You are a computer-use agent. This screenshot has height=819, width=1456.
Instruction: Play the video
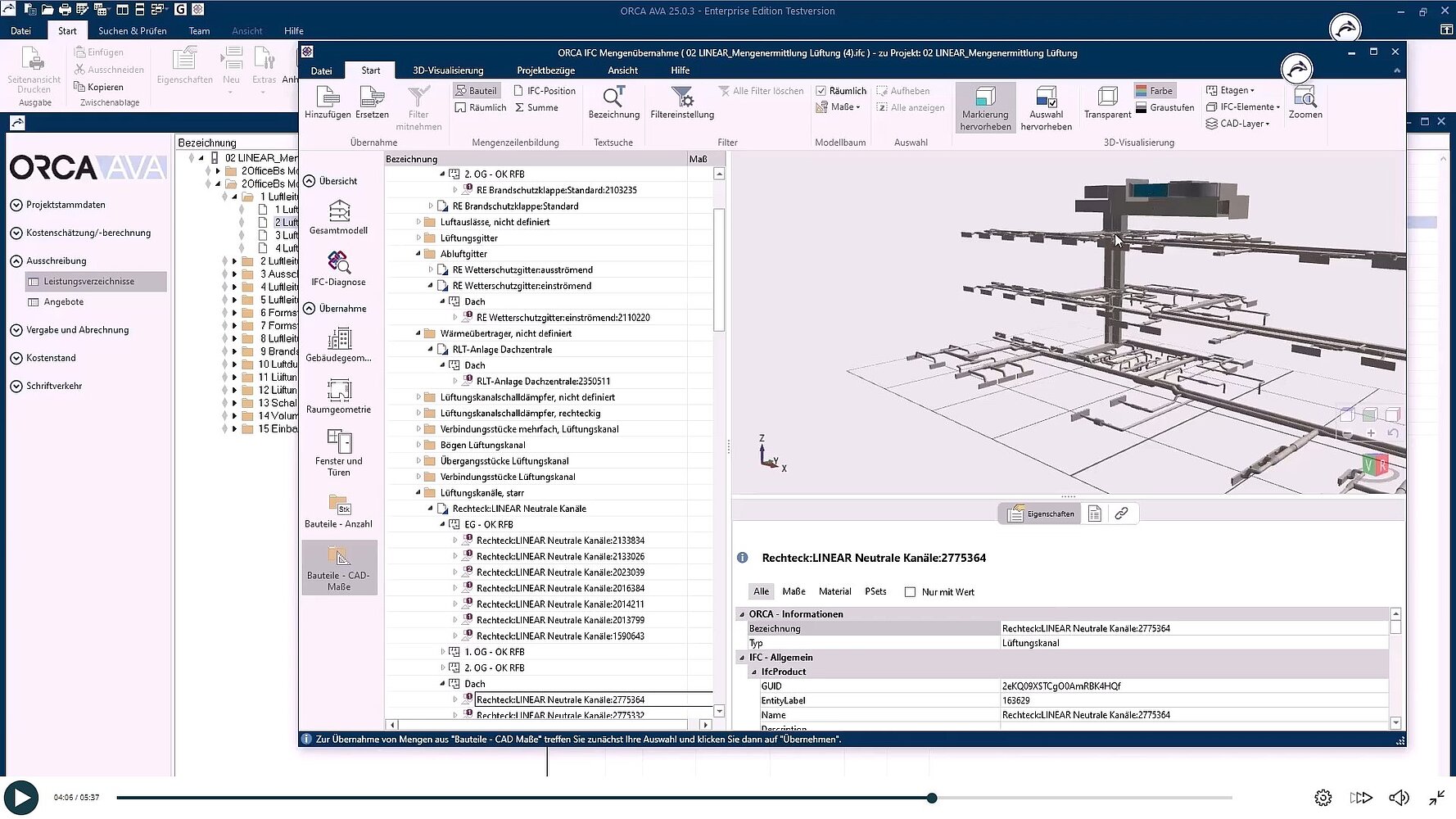point(21,798)
